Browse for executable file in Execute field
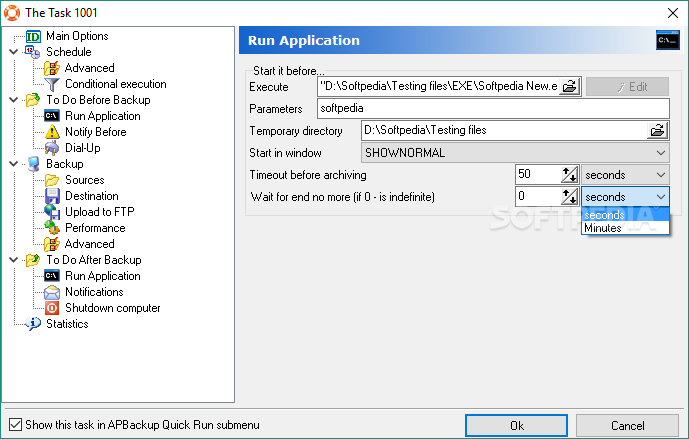 coord(569,86)
